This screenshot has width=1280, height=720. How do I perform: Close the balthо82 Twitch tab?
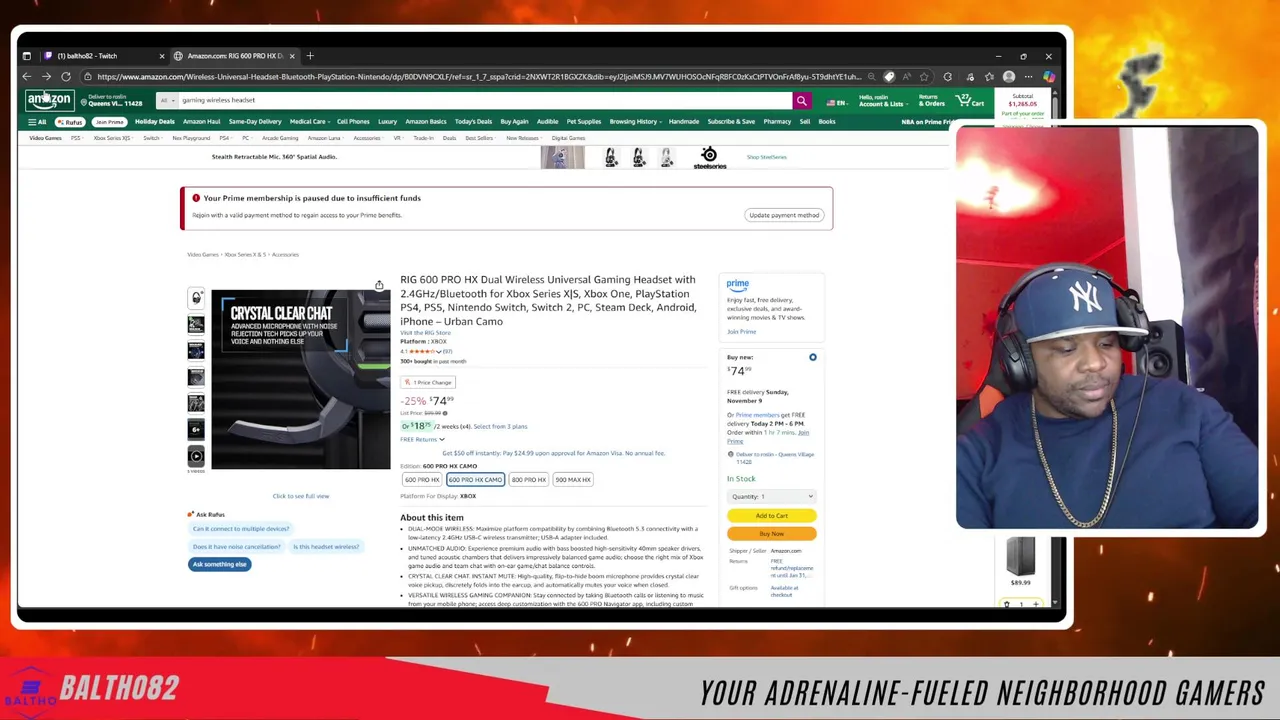click(162, 56)
